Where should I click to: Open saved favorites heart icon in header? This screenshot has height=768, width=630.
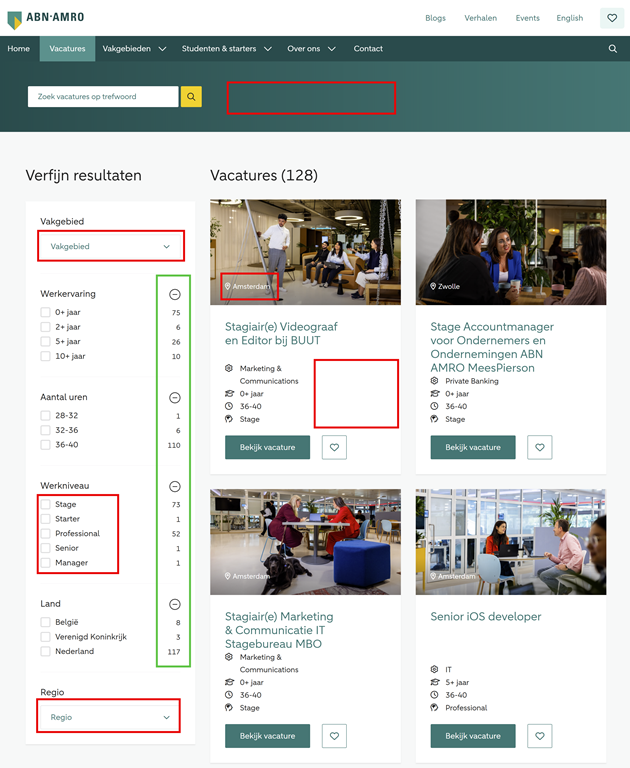point(612,18)
